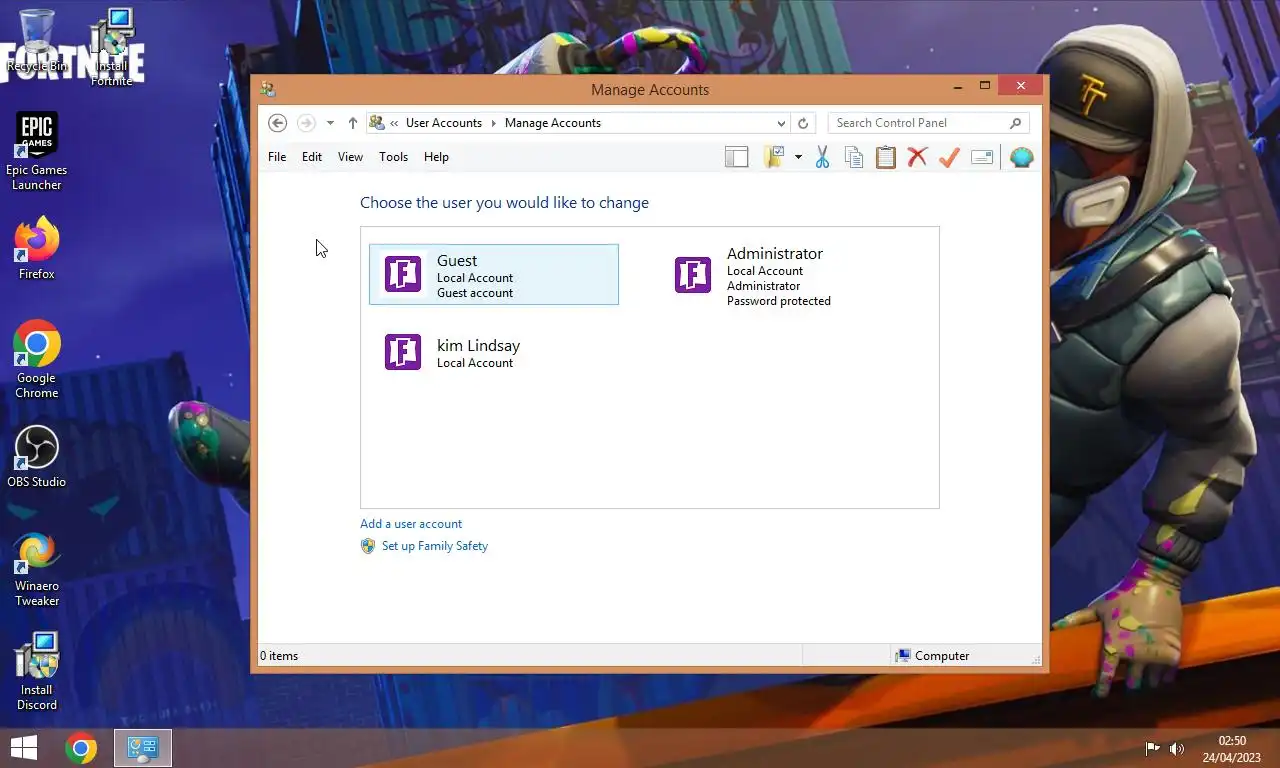
Task: Click the Computer entry in status bar
Action: point(933,656)
